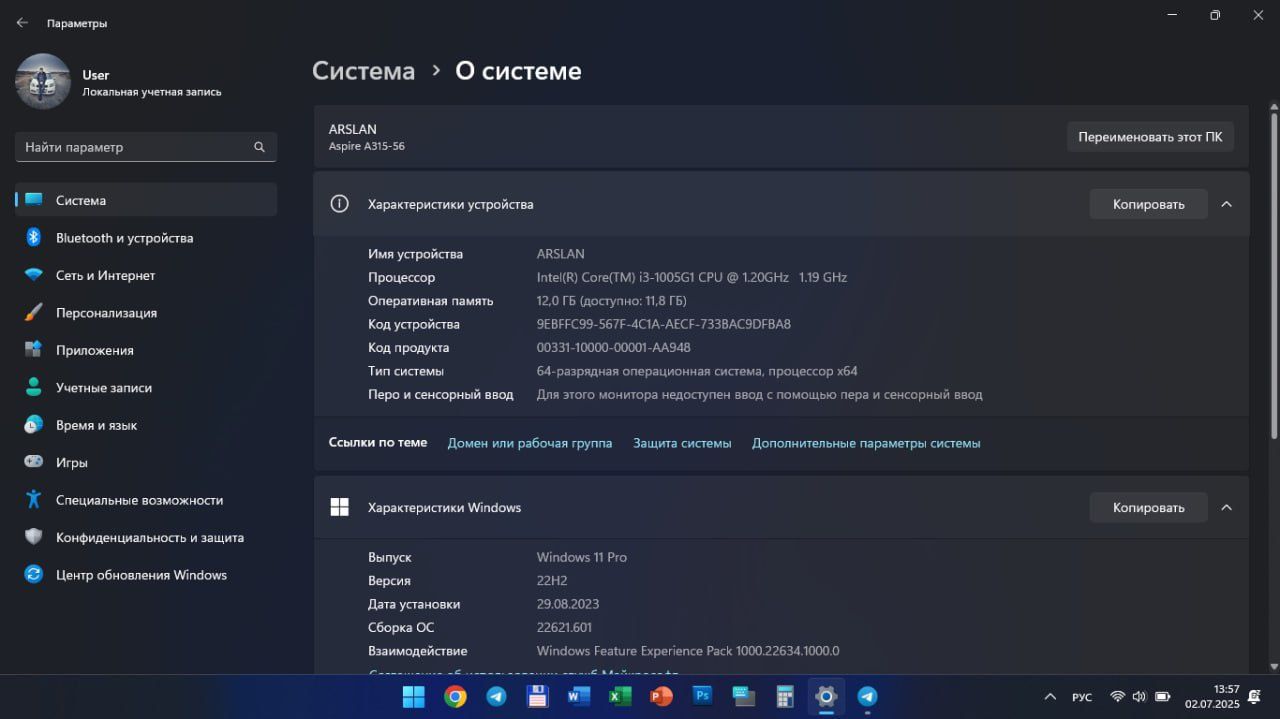
Task: Open the floppy disk app on the taskbar
Action: [537, 696]
